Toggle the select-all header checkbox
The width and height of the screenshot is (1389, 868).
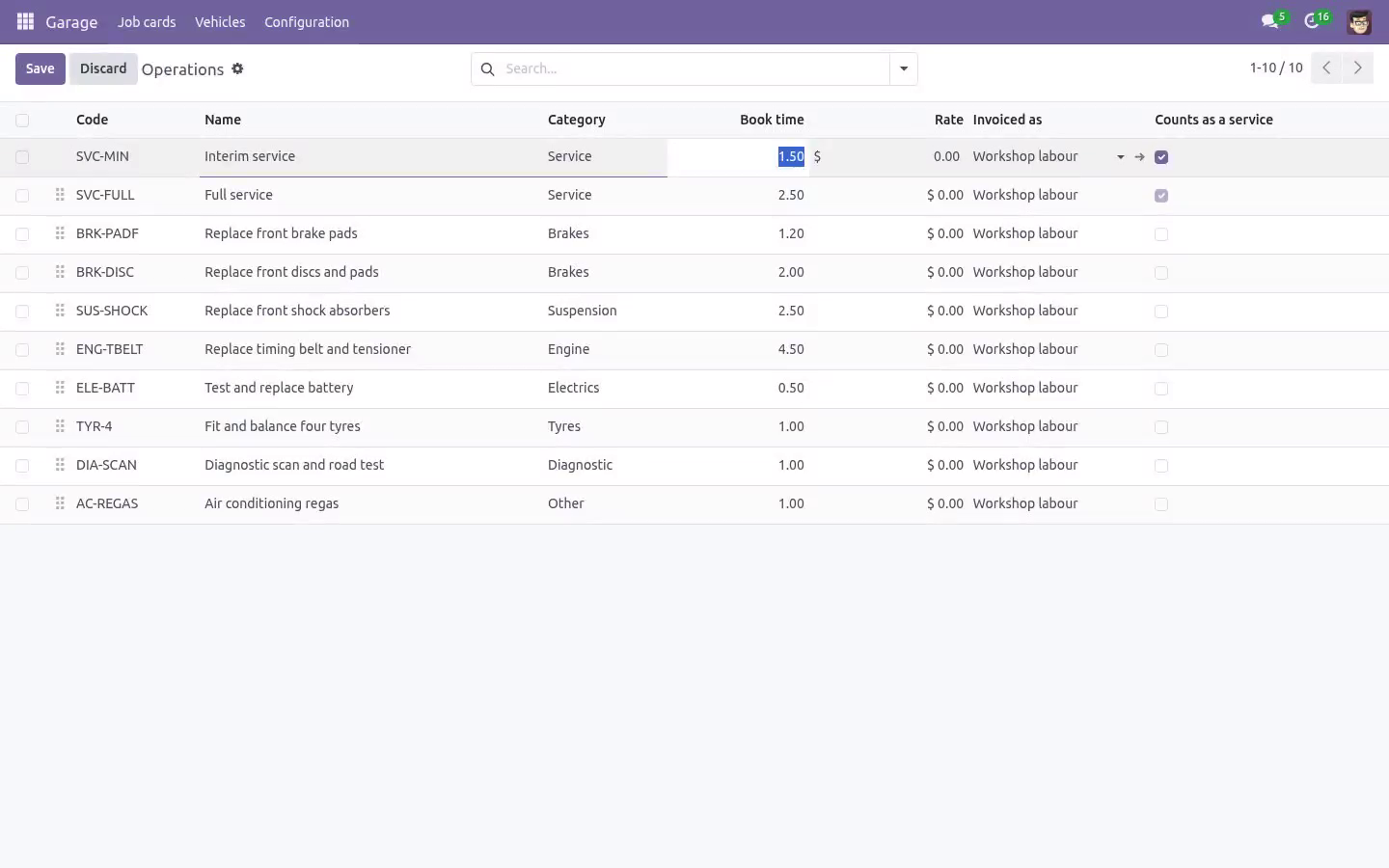coord(22,120)
